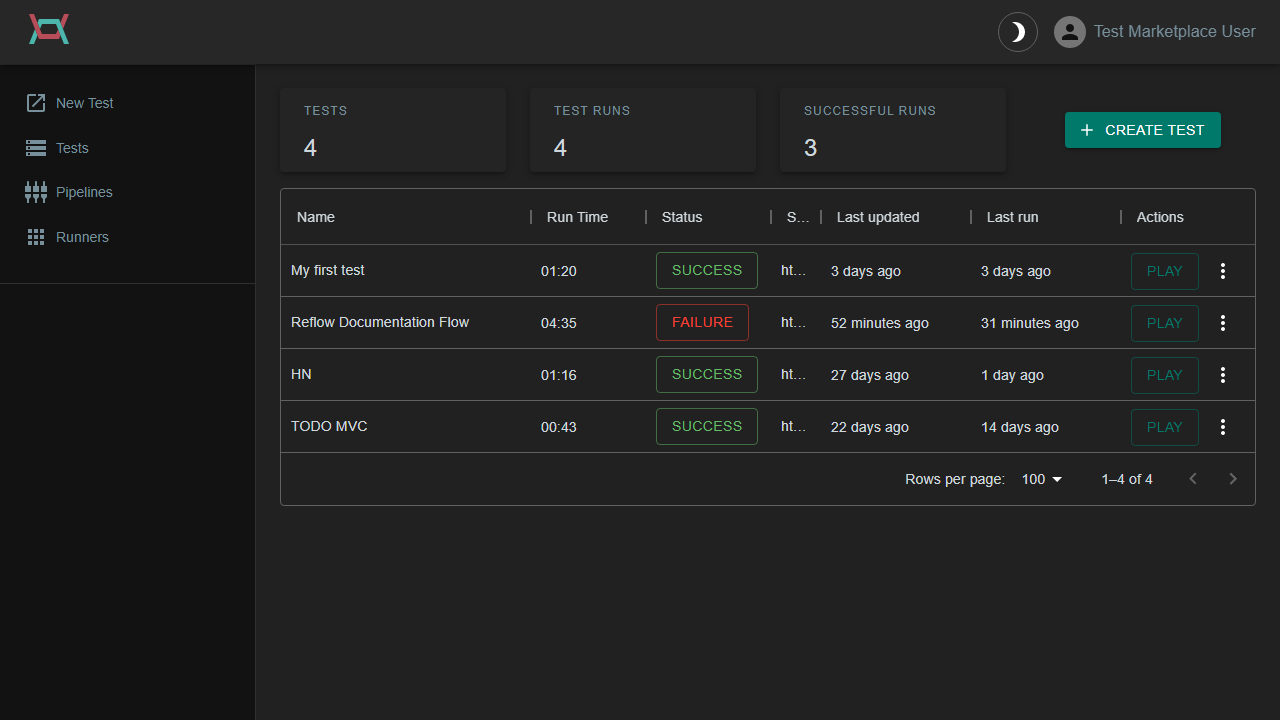Open the Reflow Documentation Flow test

380,322
